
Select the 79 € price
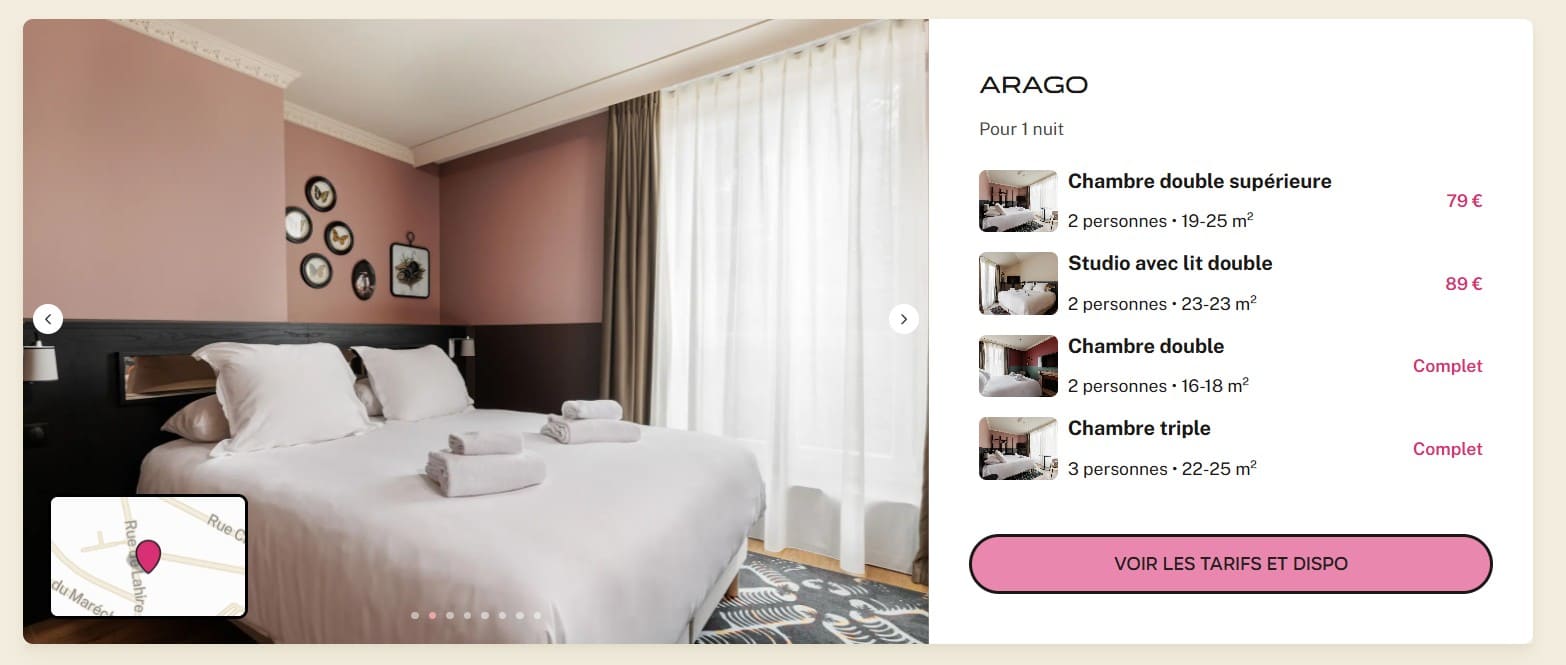pyautogui.click(x=1464, y=201)
